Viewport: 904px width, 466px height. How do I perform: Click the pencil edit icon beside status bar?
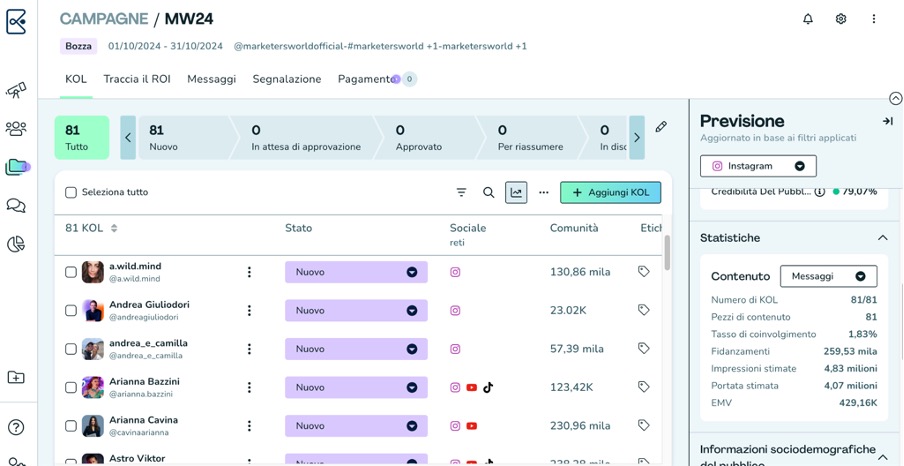click(x=661, y=128)
